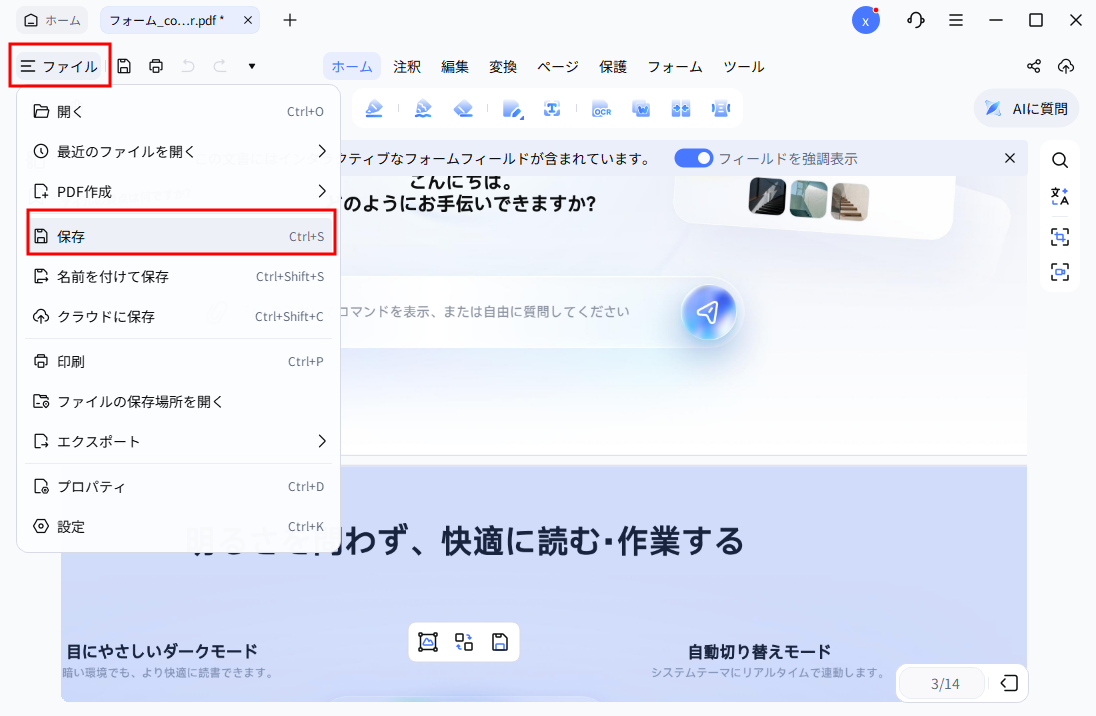1096x716 pixels.
Task: Click the edit pencil tool in toolbar
Action: point(512,108)
